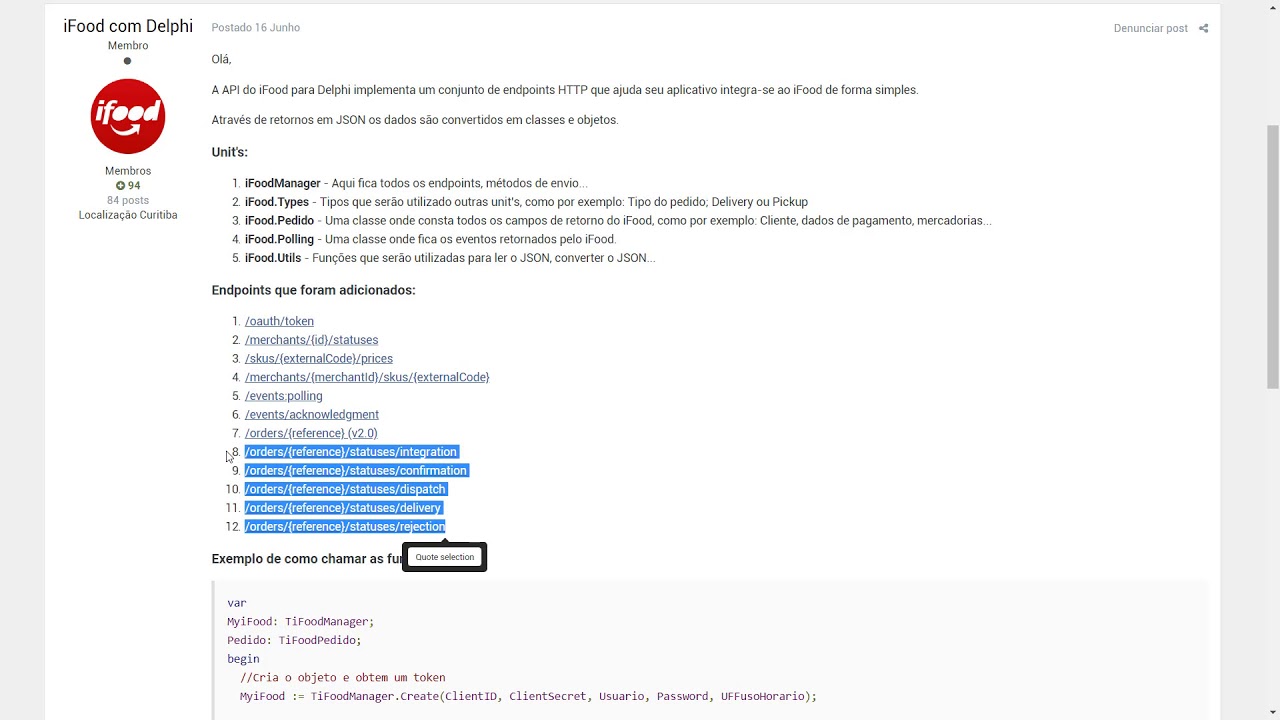The width and height of the screenshot is (1280, 720).
Task: Open the /skus/{externalCode}/prices link
Action: pos(319,359)
